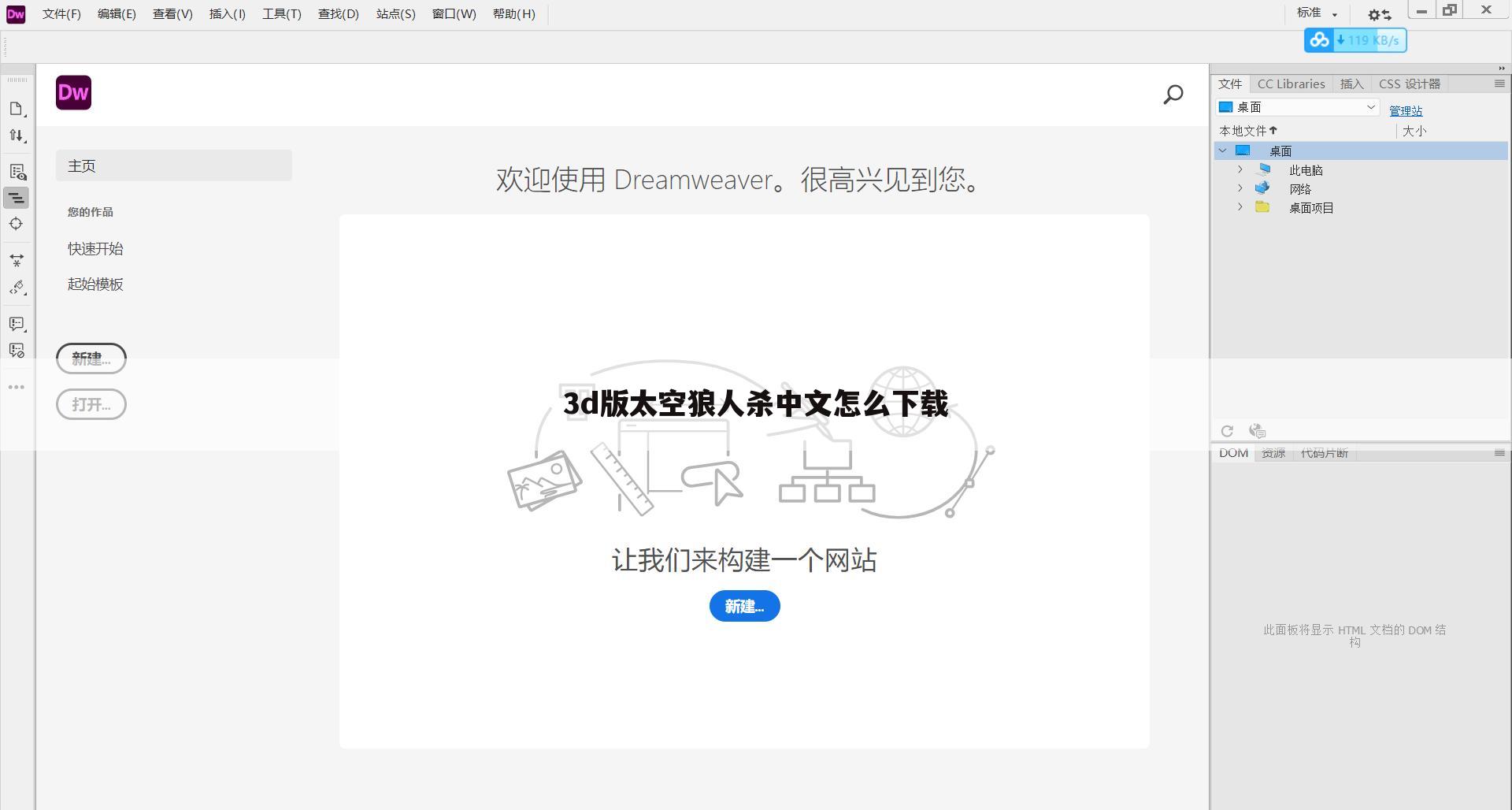Expand the 网络 tree node chevron
Viewport: 1512px width, 810px height.
click(x=1240, y=188)
